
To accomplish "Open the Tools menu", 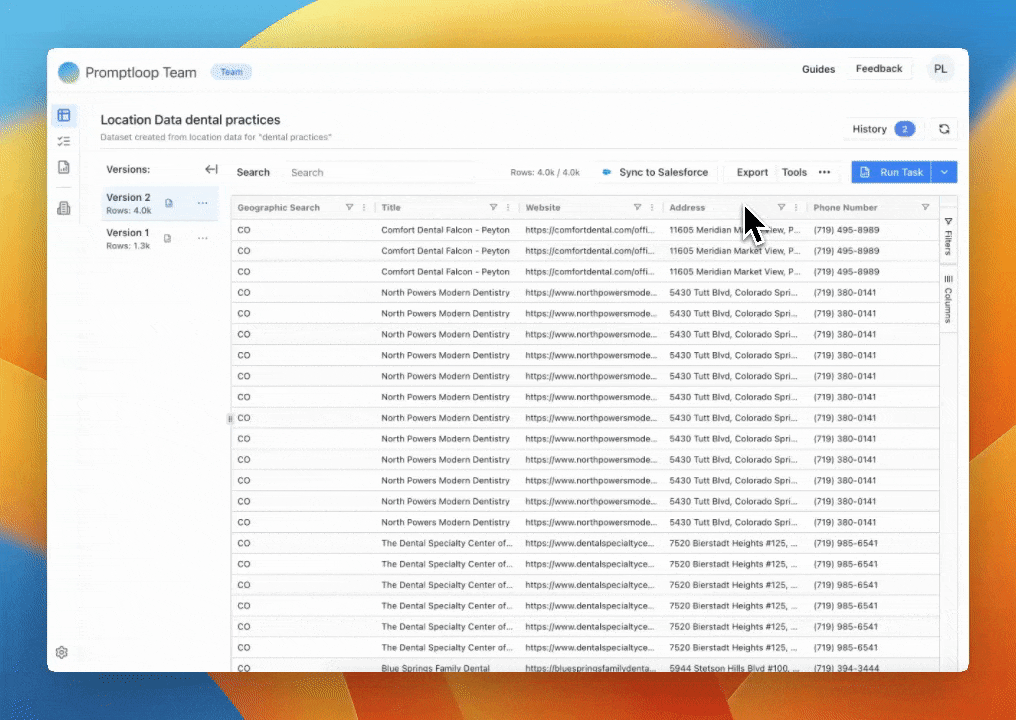I will coord(794,172).
